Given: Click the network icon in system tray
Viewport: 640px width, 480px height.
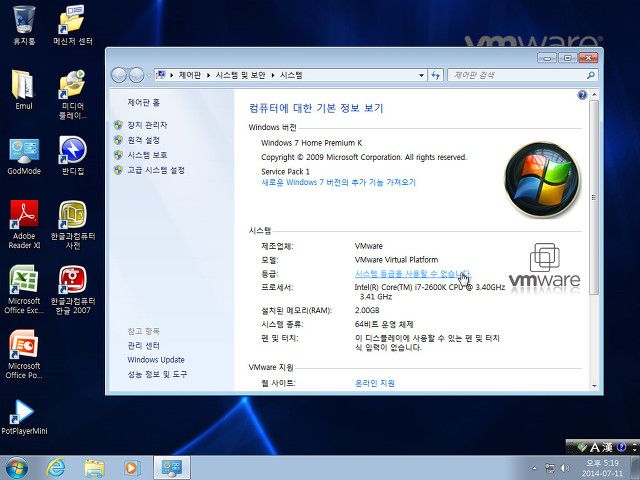Looking at the screenshot, I should pos(550,468).
